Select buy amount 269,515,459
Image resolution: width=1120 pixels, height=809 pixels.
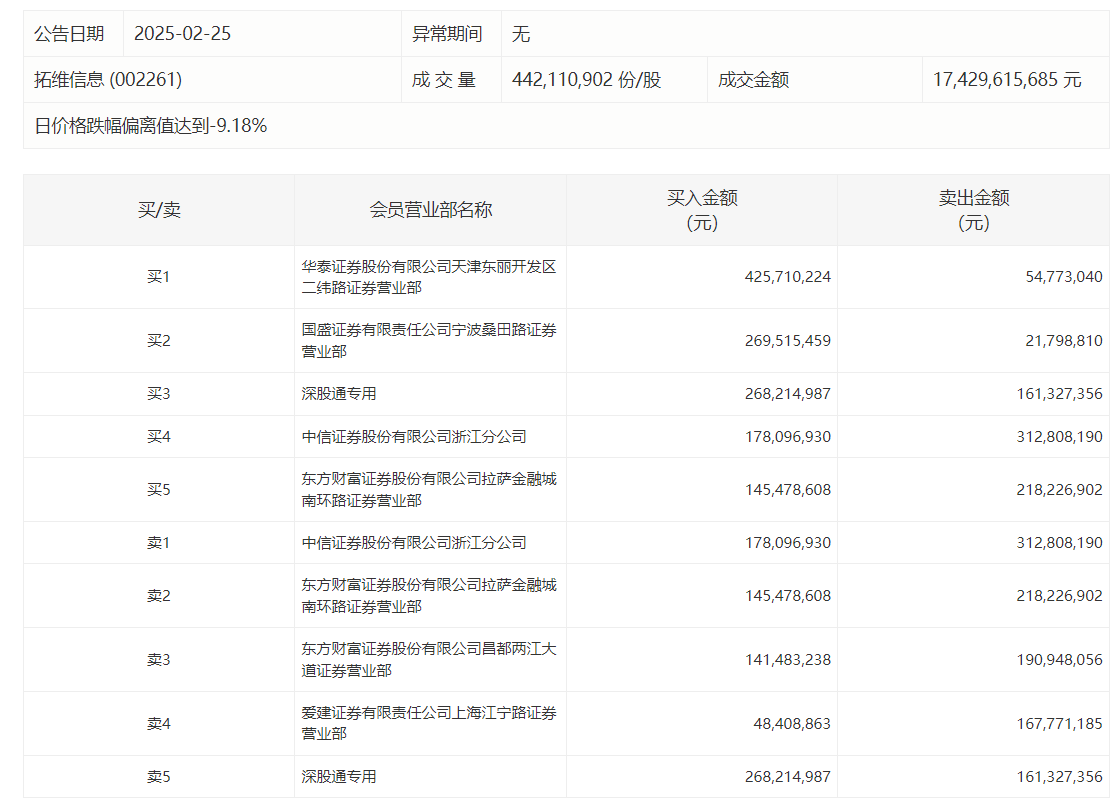point(788,341)
